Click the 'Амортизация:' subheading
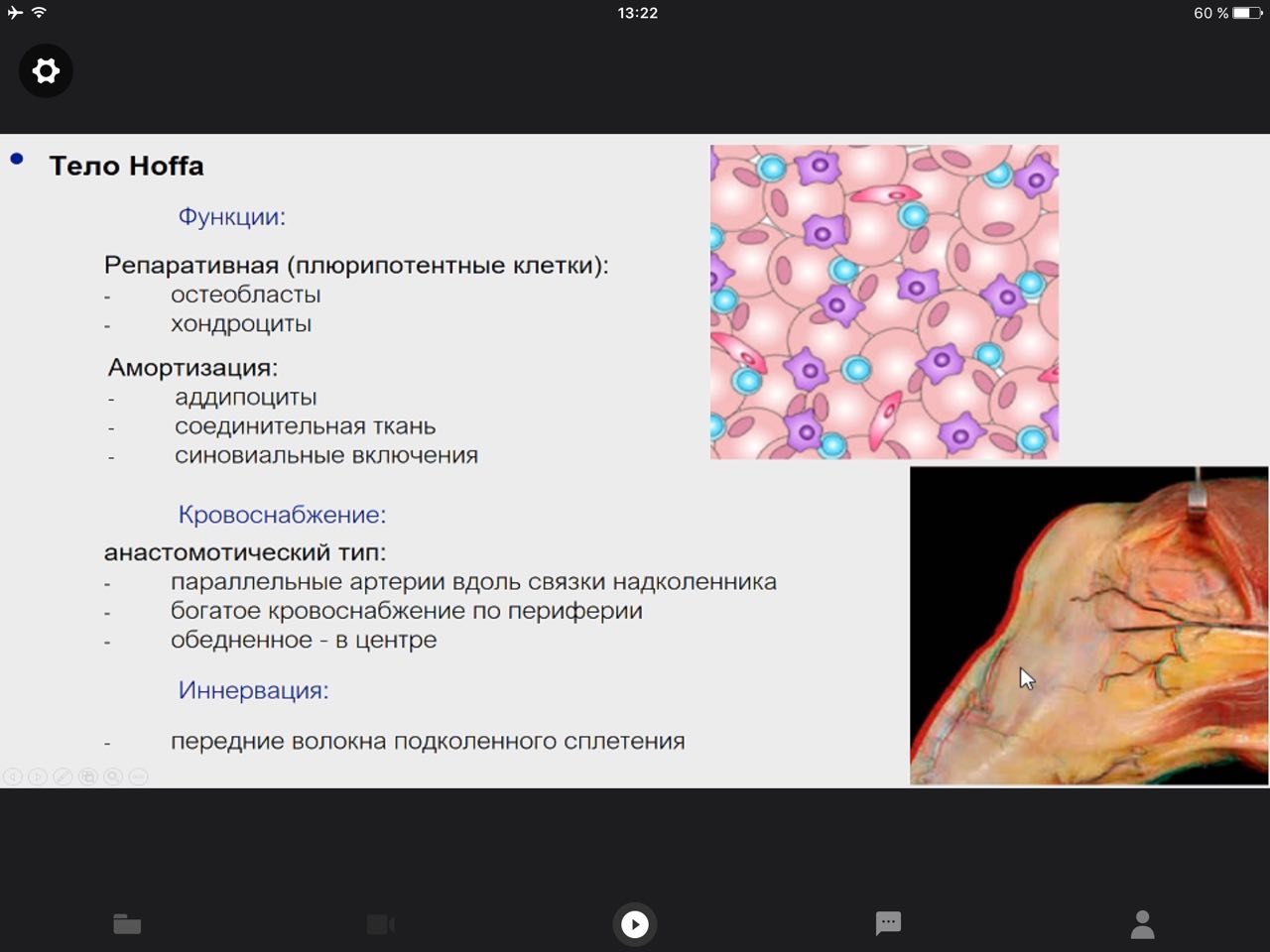The image size is (1270, 952). [x=192, y=368]
